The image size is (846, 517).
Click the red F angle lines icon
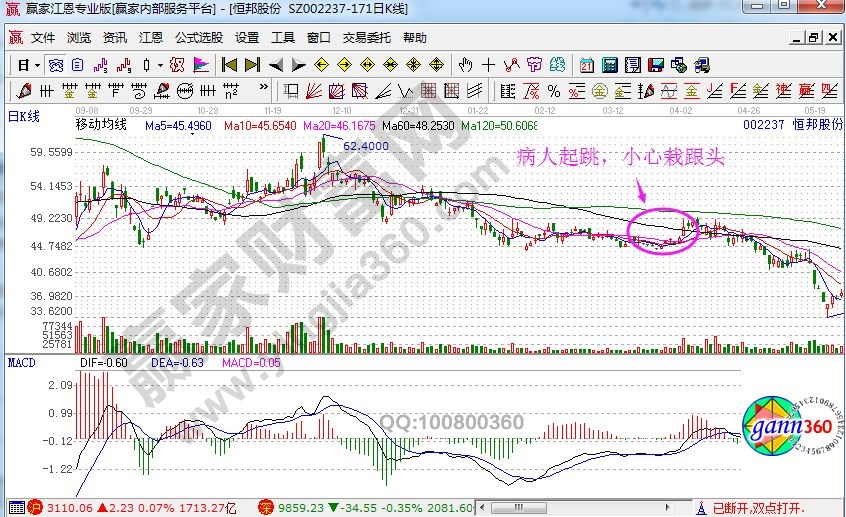738,91
